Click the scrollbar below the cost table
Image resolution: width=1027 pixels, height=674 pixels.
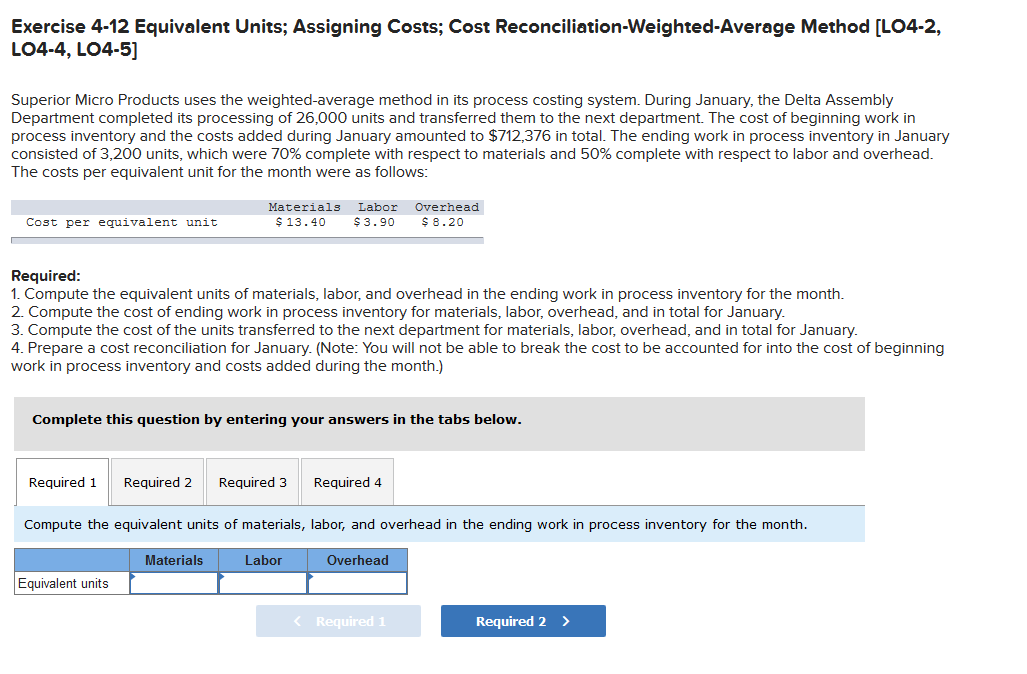coord(246,237)
